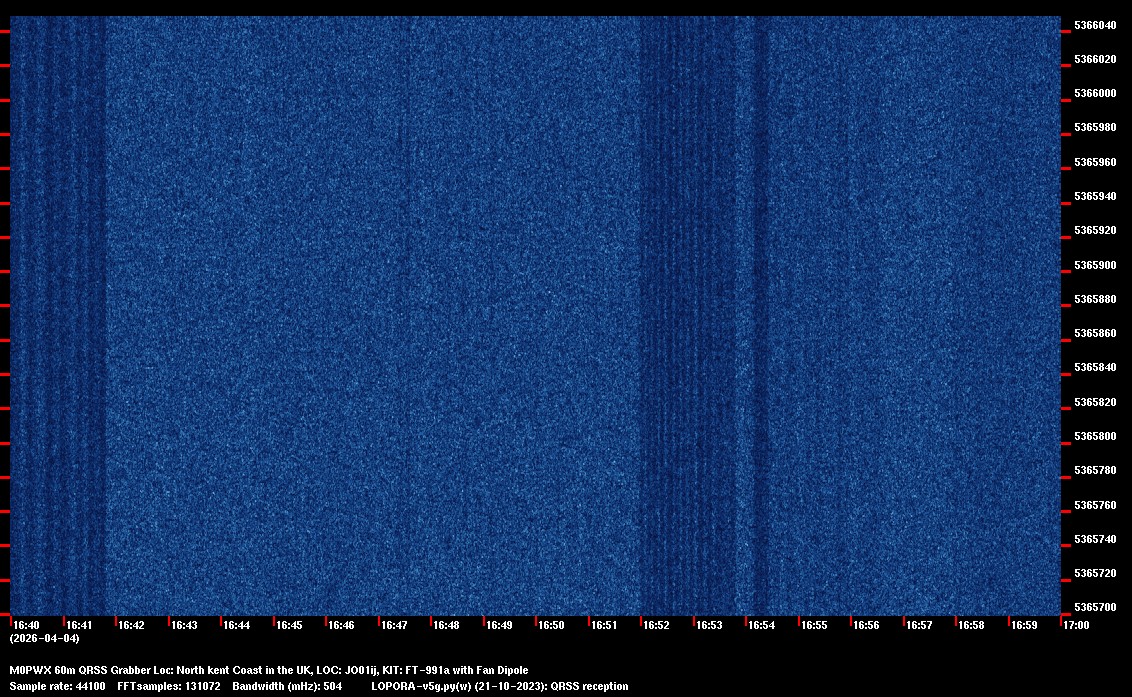
Task: Click the LOPORA-v5g.py(w) QRSS reception text
Action: (500, 686)
